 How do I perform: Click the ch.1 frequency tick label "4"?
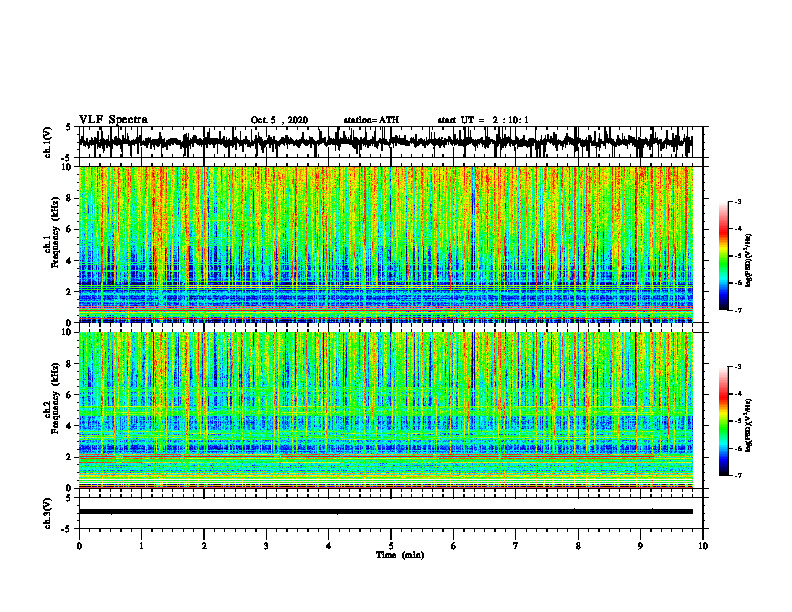[70, 261]
